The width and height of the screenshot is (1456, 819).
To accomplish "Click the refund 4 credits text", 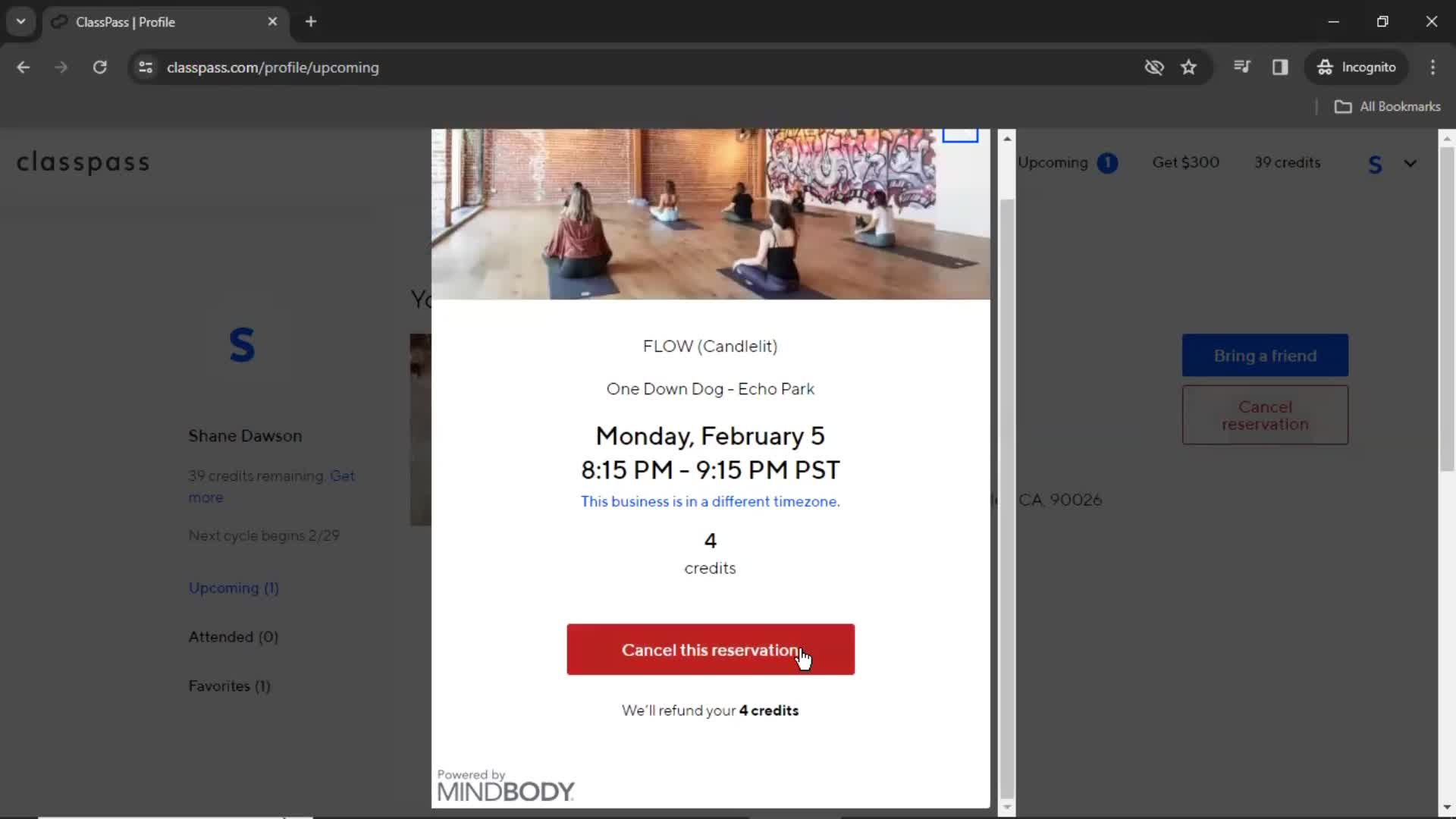I will click(711, 711).
